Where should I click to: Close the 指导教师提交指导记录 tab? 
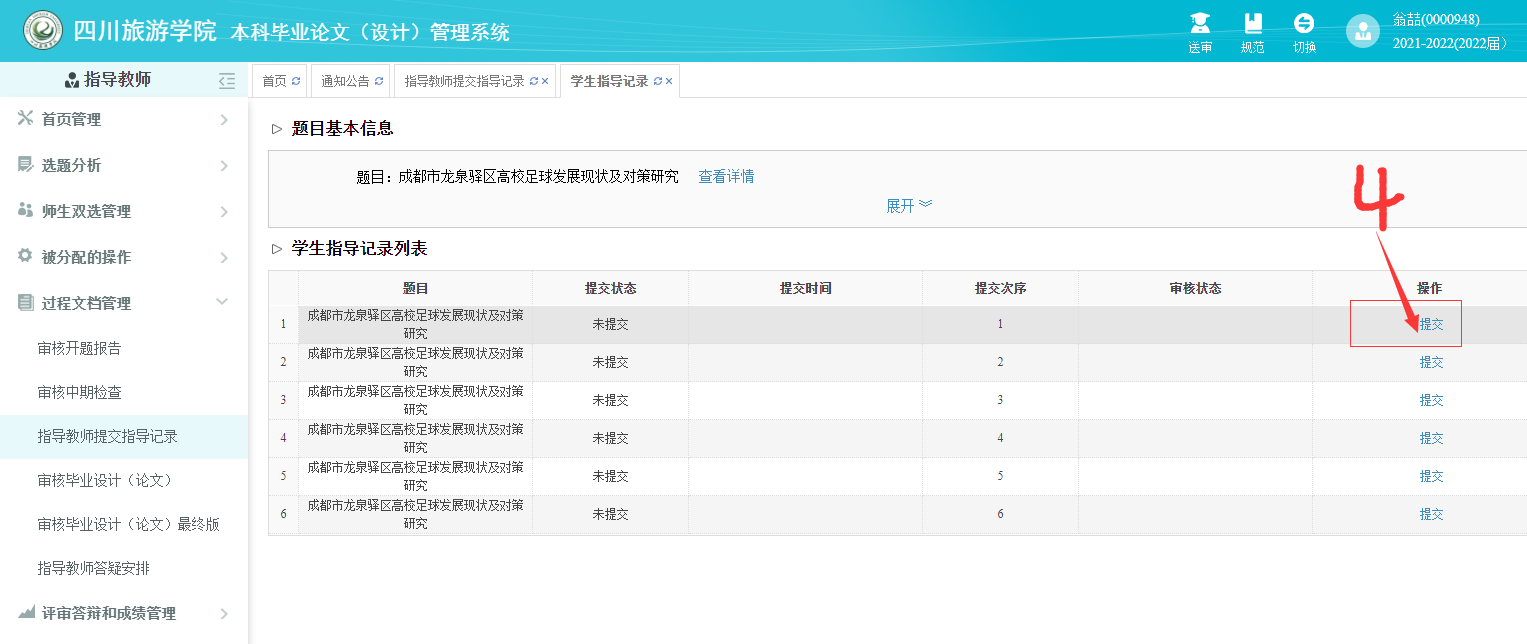point(545,82)
